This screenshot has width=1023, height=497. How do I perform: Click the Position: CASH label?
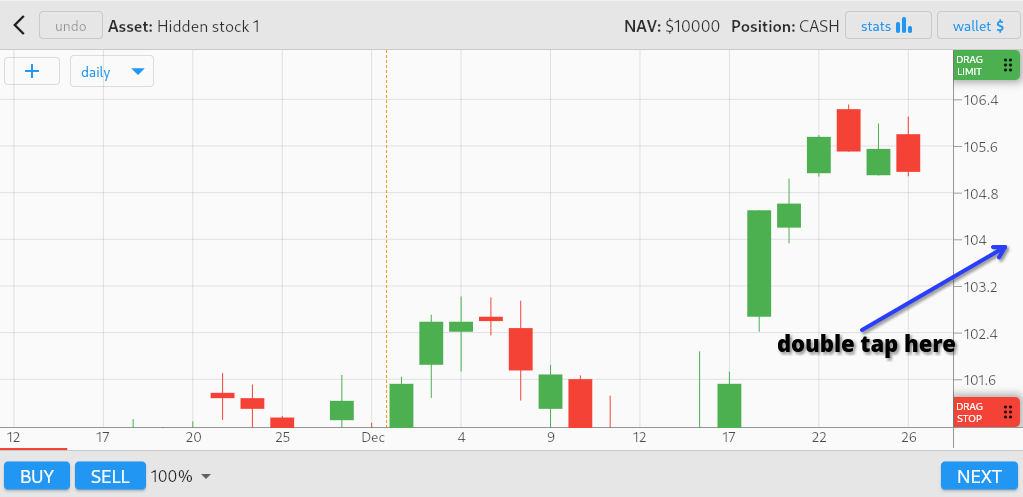click(784, 26)
